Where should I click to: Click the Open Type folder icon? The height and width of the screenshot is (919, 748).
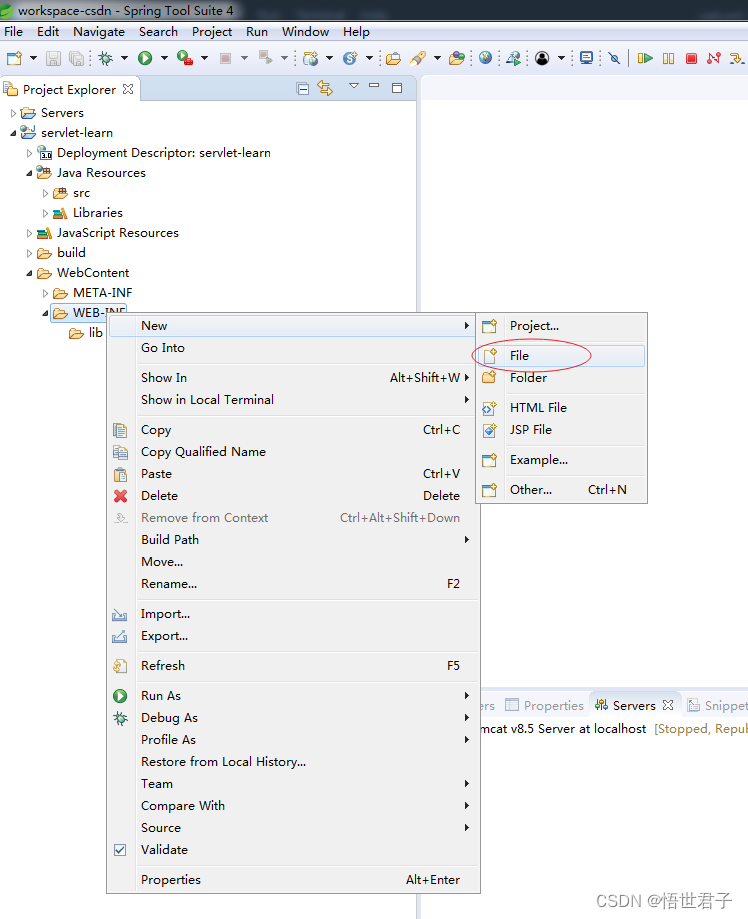393,58
